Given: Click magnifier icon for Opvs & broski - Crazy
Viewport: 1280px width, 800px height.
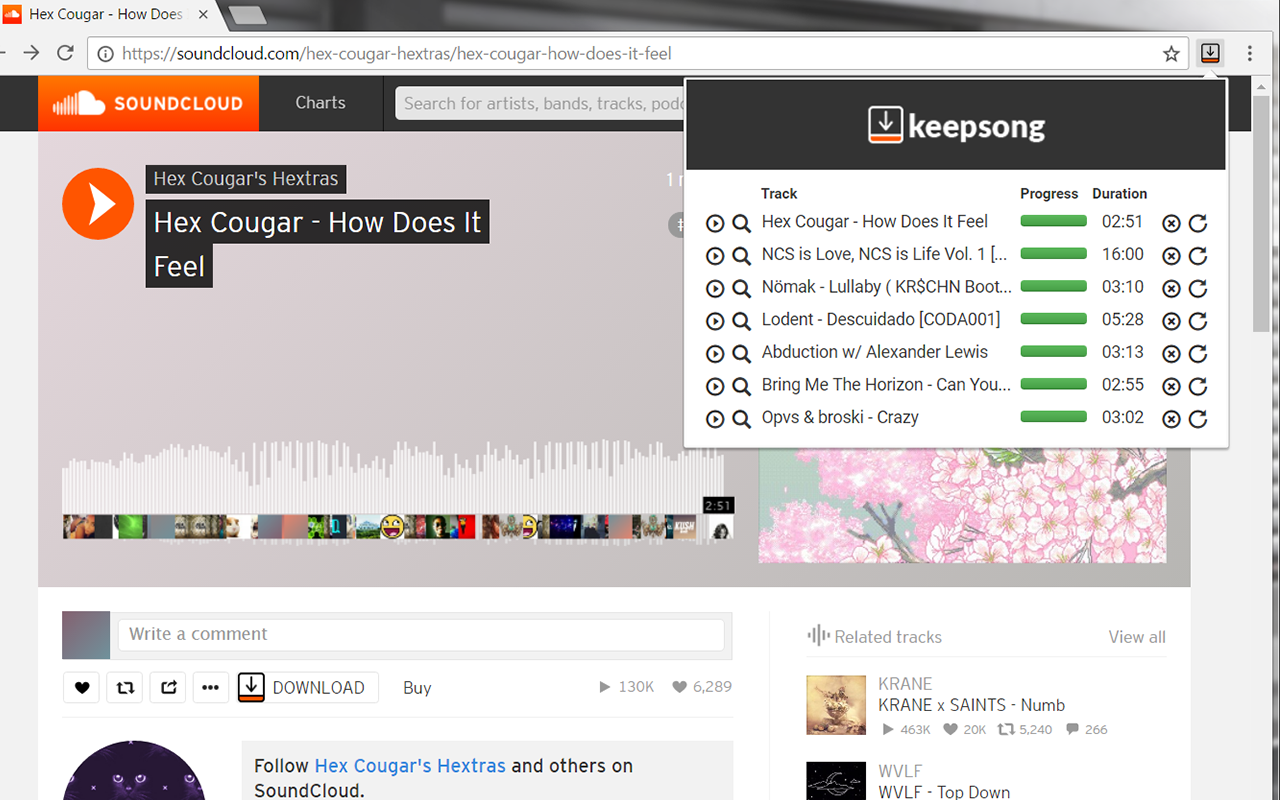Looking at the screenshot, I should [741, 419].
